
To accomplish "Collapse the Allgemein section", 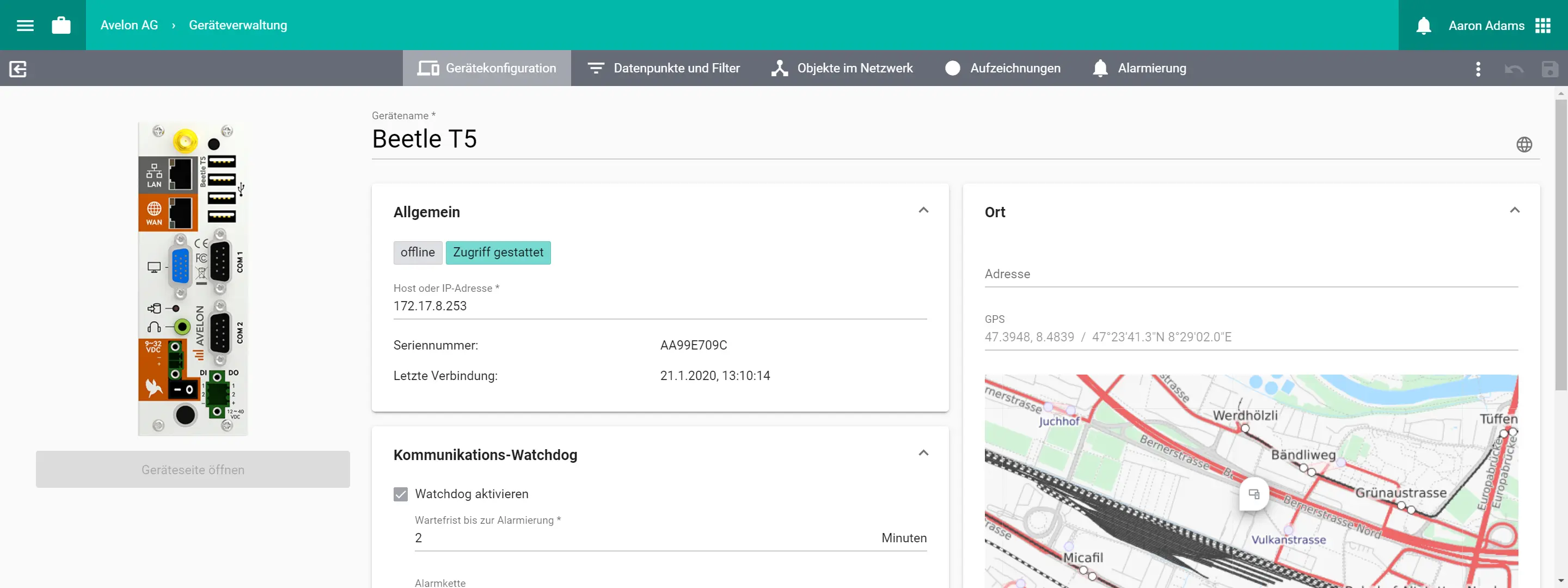I will [923, 210].
